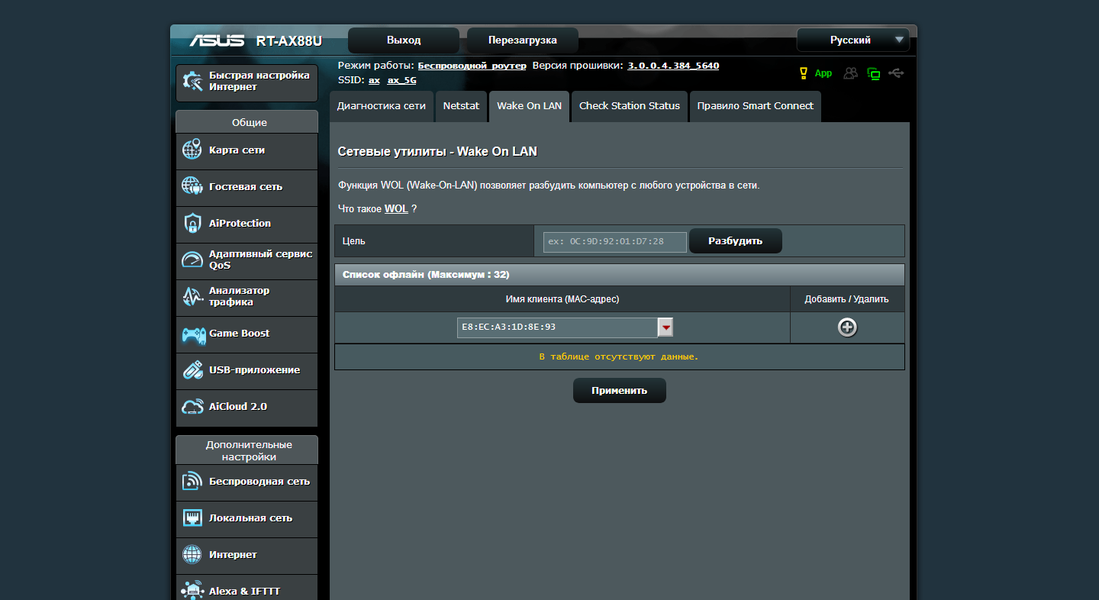This screenshot has height=600, width=1099.
Task: Switch to the Check Station Status tab
Action: point(629,106)
